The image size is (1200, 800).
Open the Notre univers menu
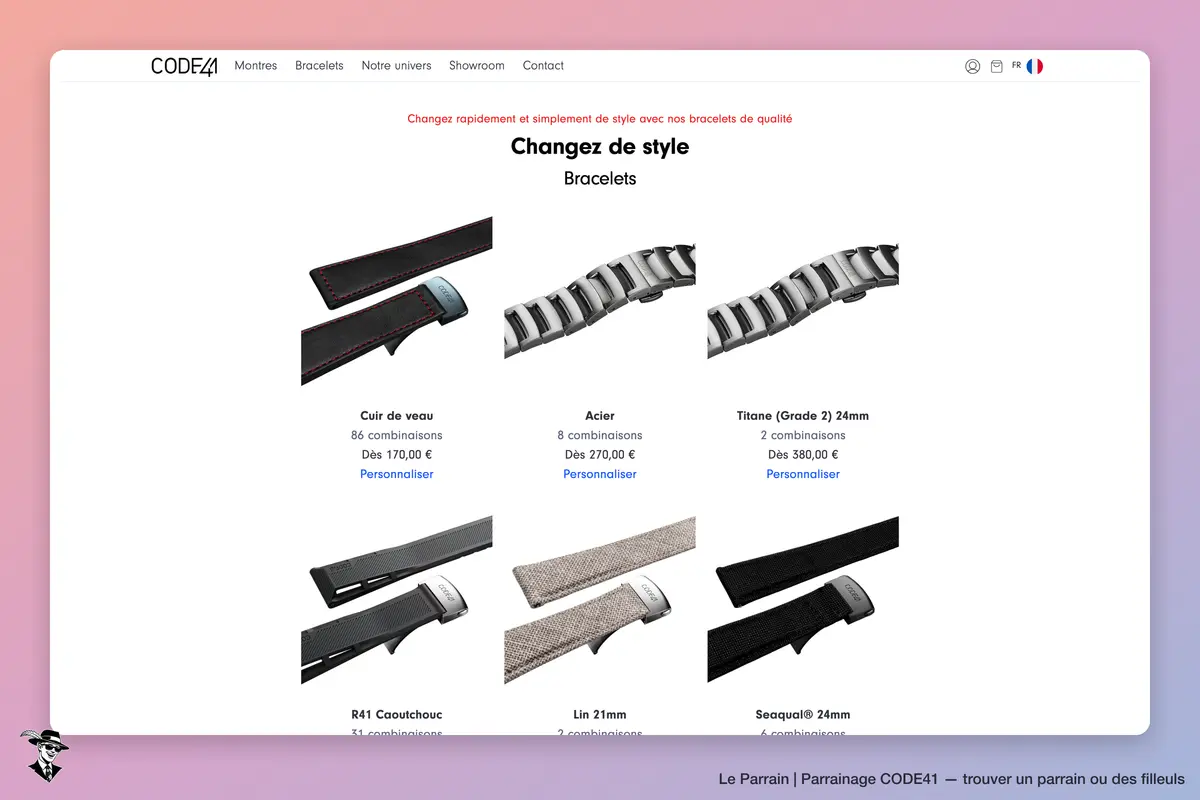tap(396, 66)
